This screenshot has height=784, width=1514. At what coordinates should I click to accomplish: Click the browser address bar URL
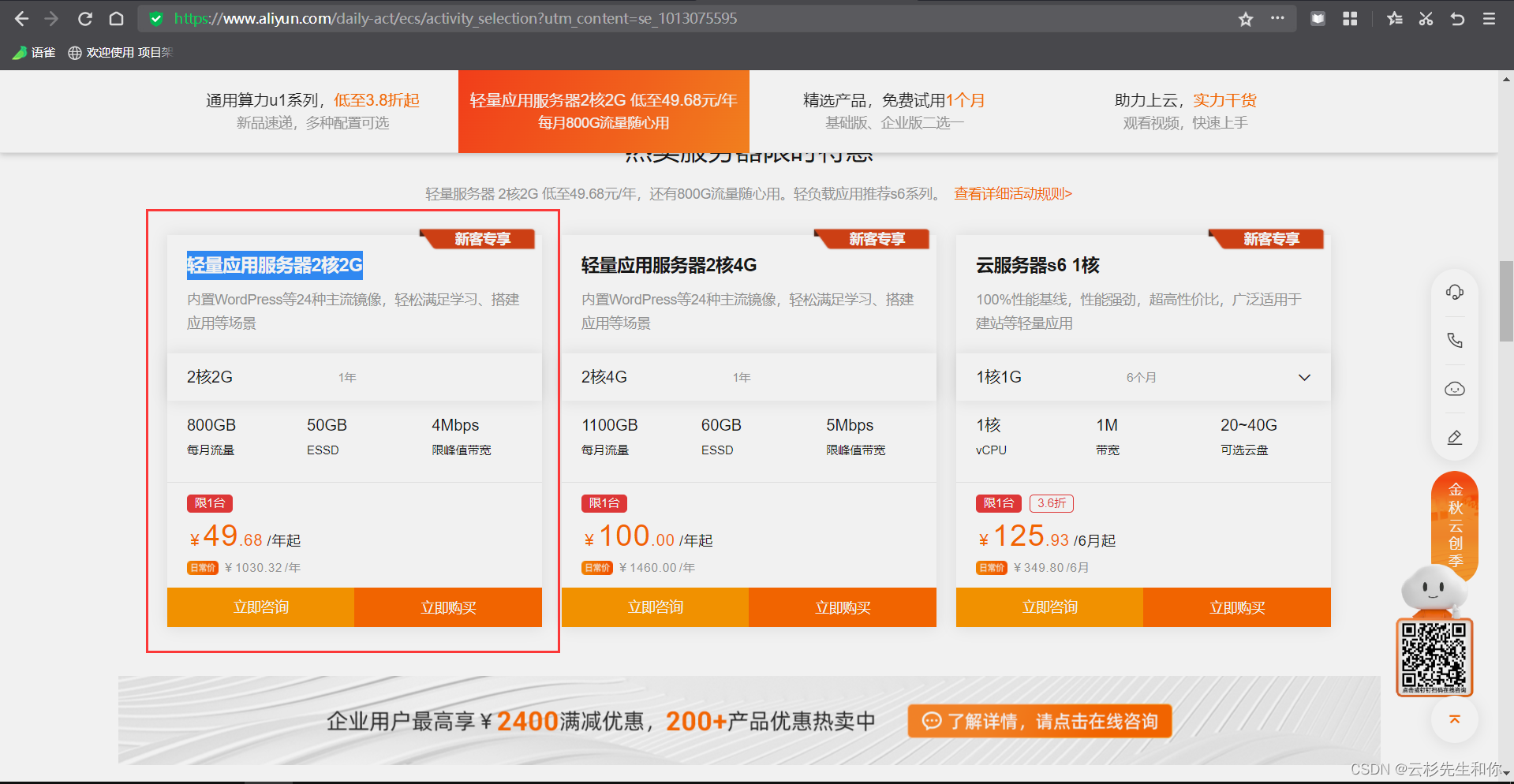455,18
